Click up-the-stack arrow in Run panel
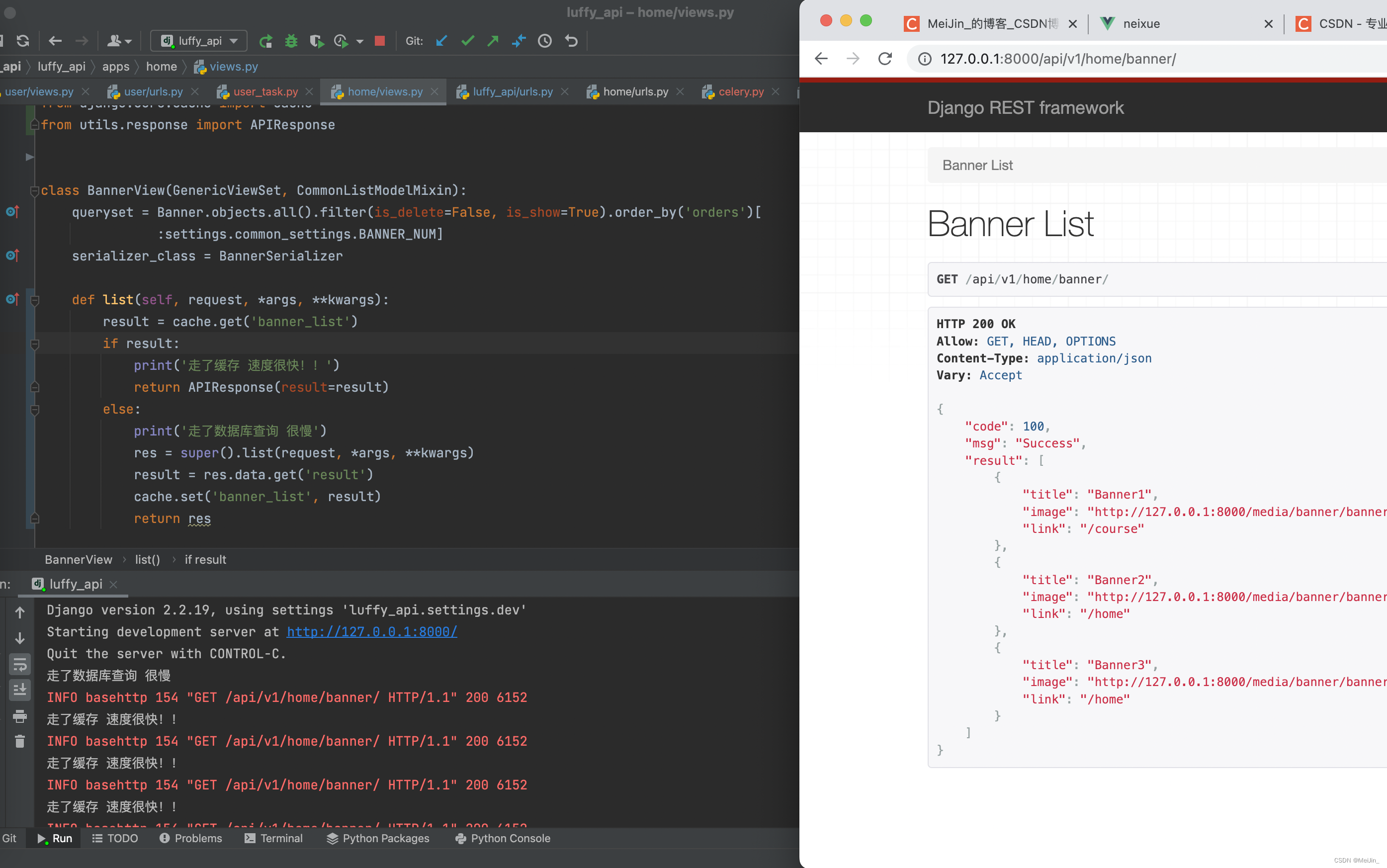Screen dimensions: 1387x868 coord(20,612)
